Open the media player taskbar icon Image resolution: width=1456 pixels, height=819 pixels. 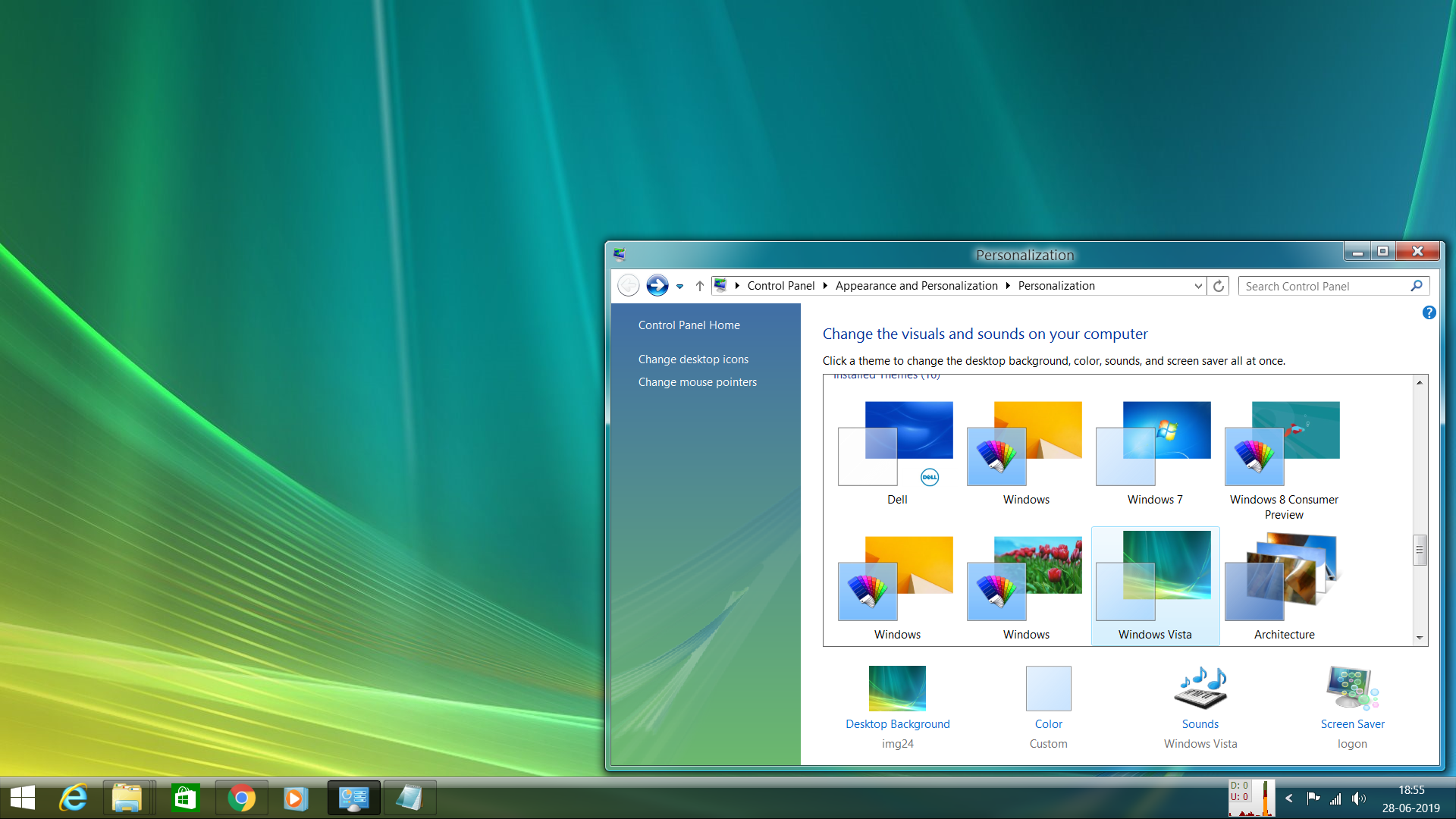296,798
